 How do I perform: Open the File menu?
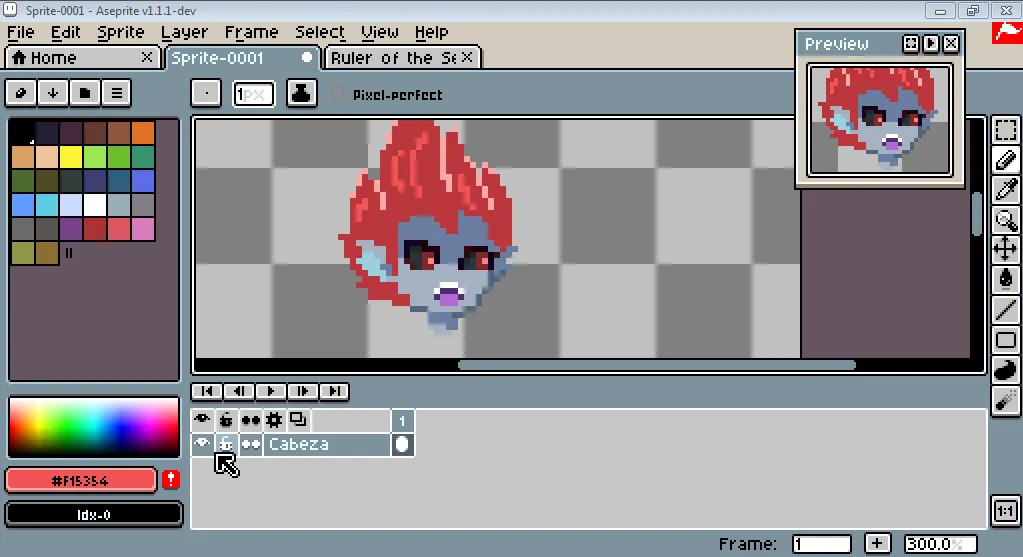point(20,32)
